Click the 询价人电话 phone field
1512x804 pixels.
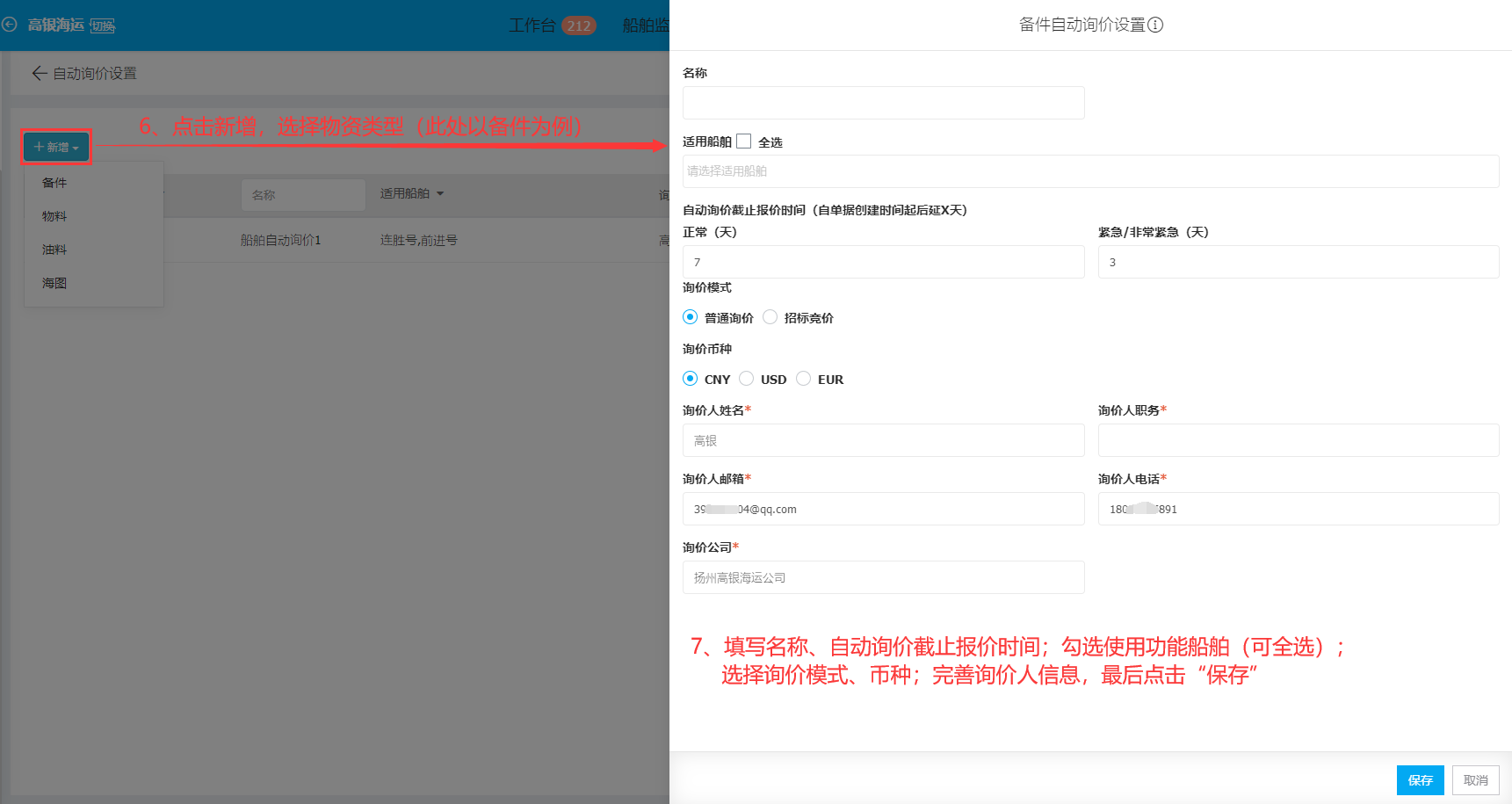coord(1299,509)
